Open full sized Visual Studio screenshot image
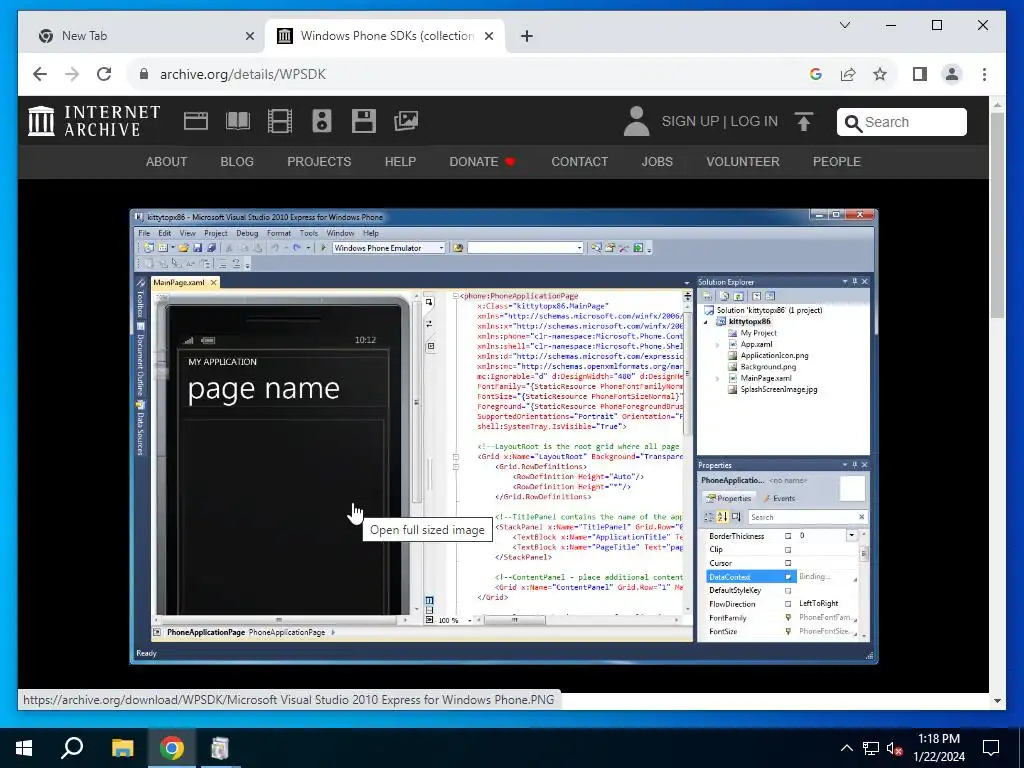Image resolution: width=1024 pixels, height=768 pixels. coord(504,436)
